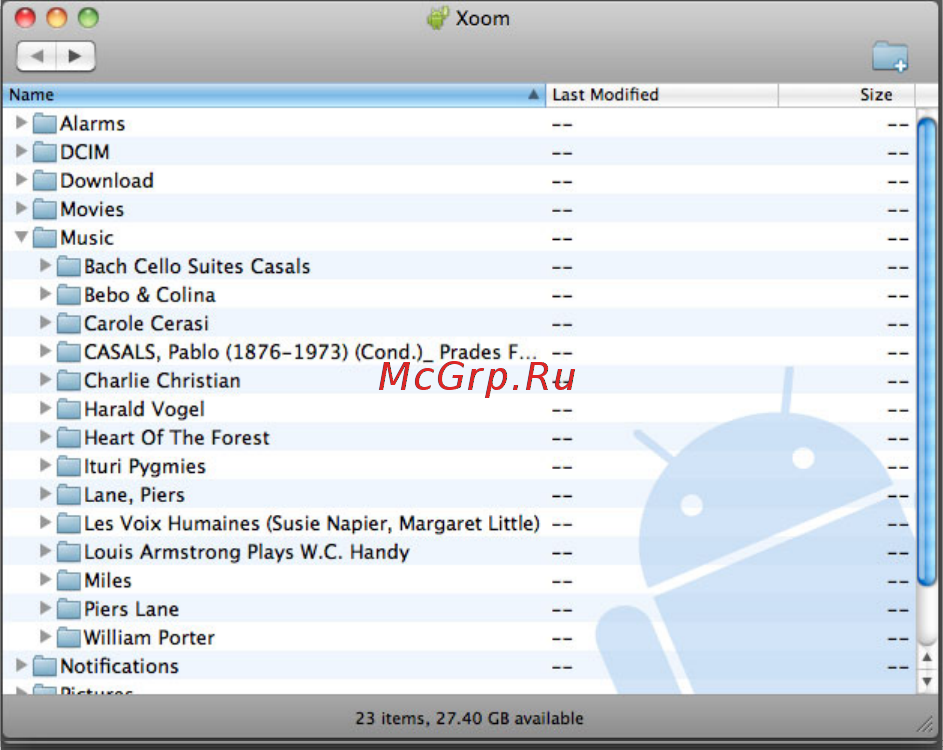Viewport: 943px width, 750px height.
Task: Click the Miles folder icon
Action: 69,580
